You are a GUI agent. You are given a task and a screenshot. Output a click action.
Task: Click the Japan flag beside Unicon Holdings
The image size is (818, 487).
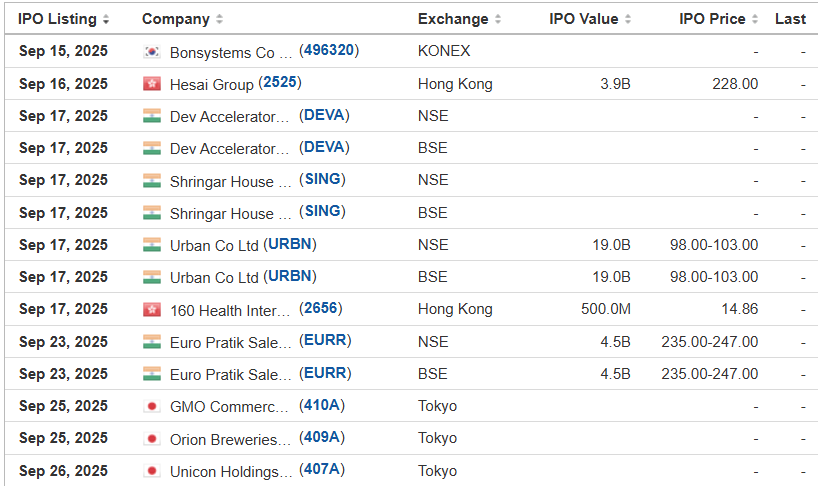pos(152,471)
